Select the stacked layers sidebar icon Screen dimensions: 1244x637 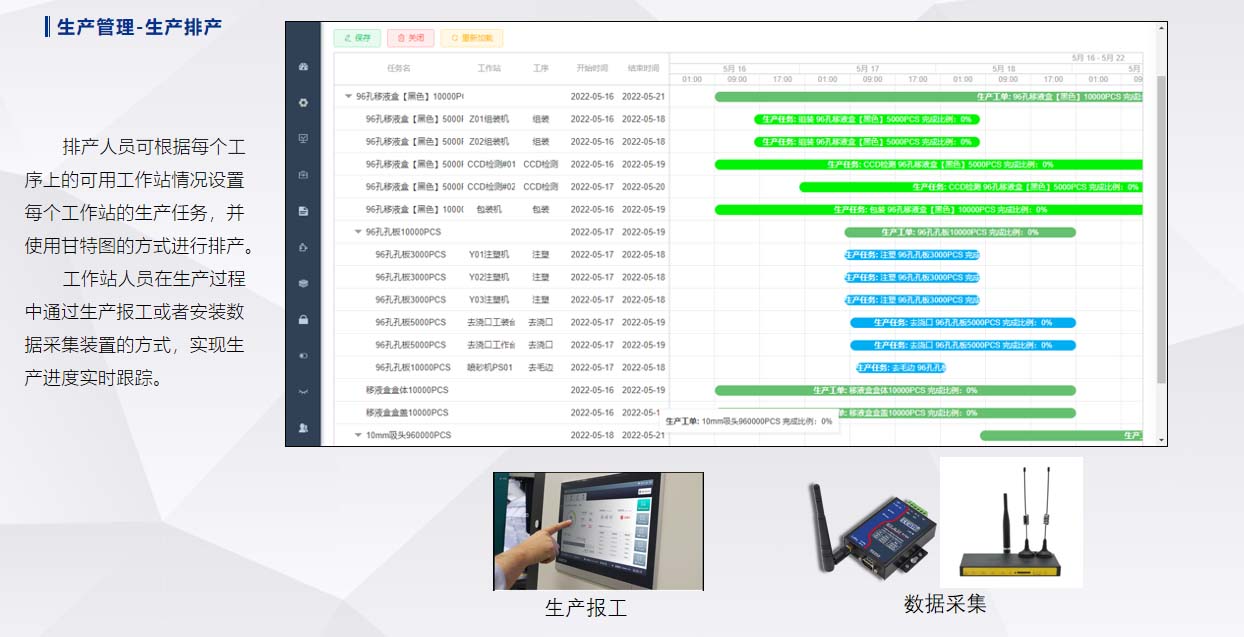303,283
